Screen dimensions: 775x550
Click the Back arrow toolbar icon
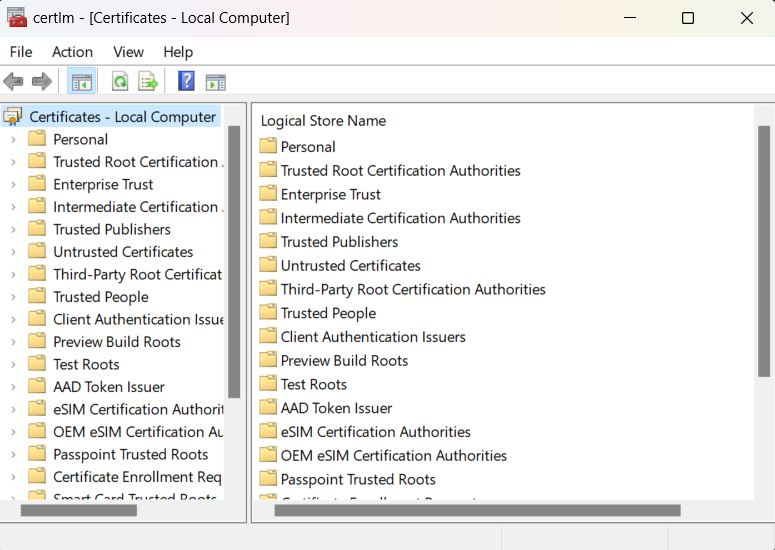coord(14,82)
